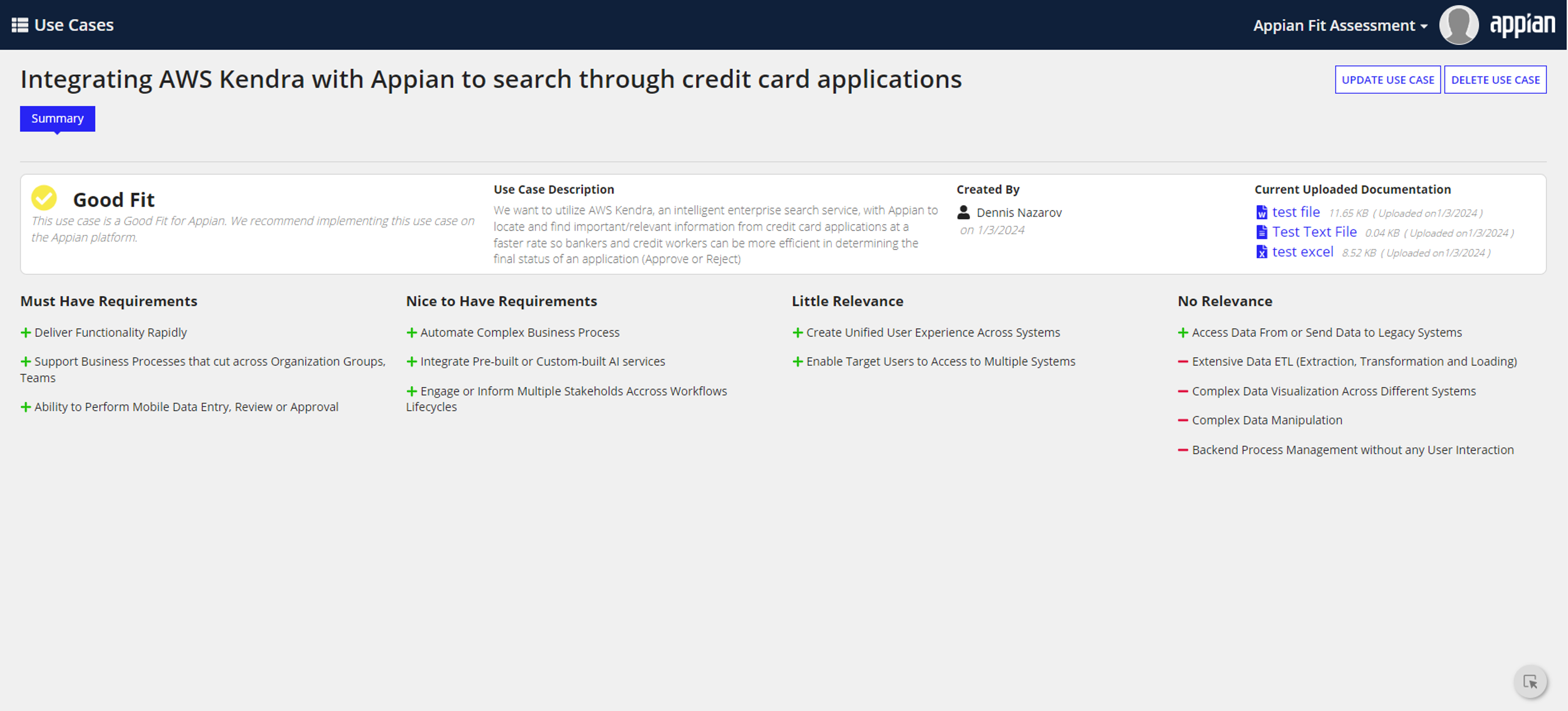Click plus icon beside Integrate Pre-built AI services
Screen dimensions: 1568x711
tap(412, 361)
